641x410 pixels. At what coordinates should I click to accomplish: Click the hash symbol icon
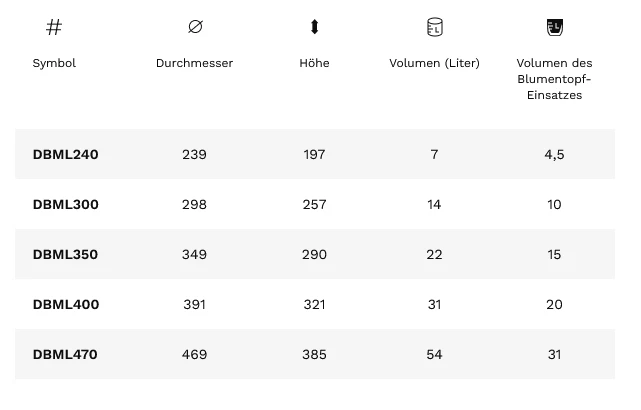point(54,27)
